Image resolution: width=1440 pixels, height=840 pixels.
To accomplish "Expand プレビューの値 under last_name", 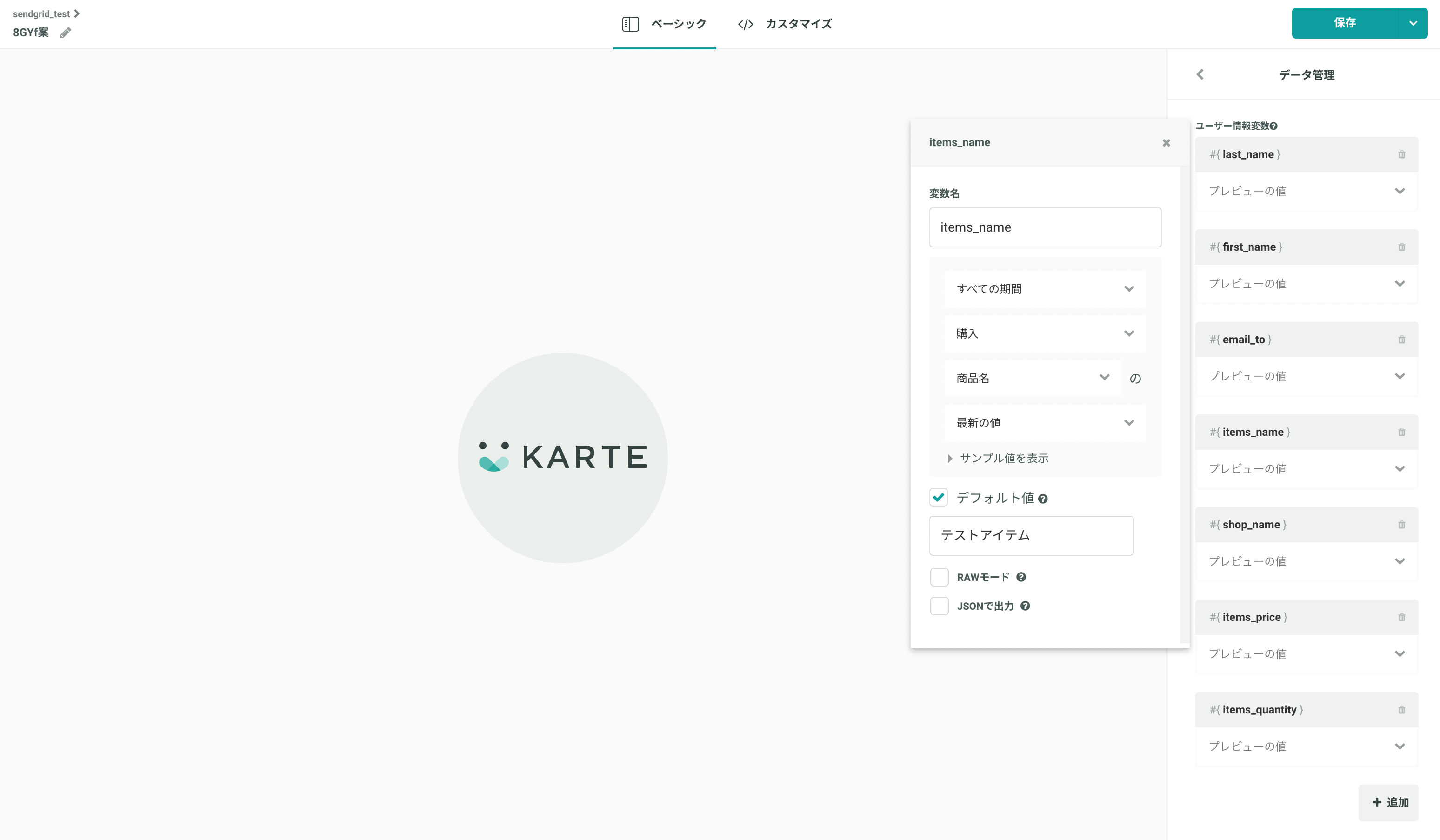I will [1307, 192].
